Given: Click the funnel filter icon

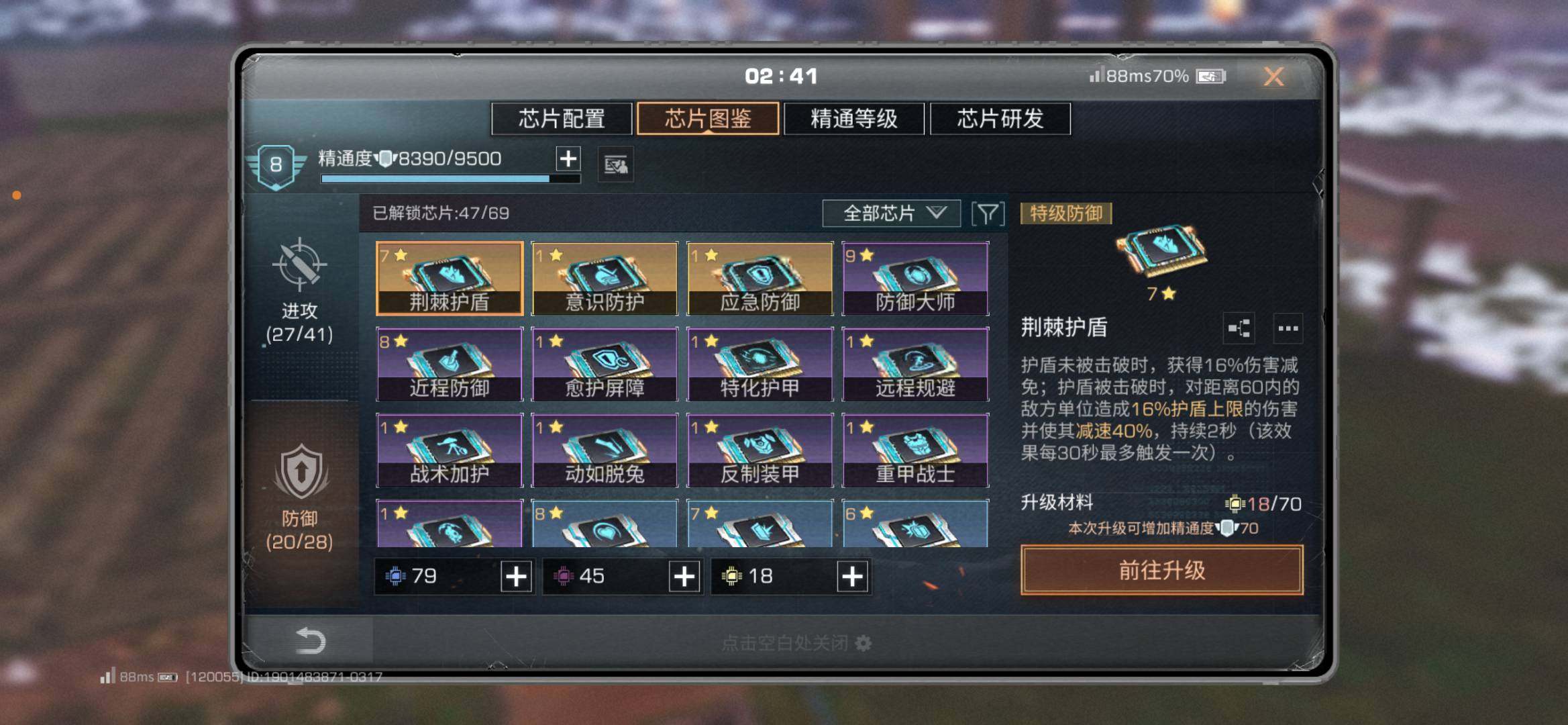Looking at the screenshot, I should click(x=988, y=213).
